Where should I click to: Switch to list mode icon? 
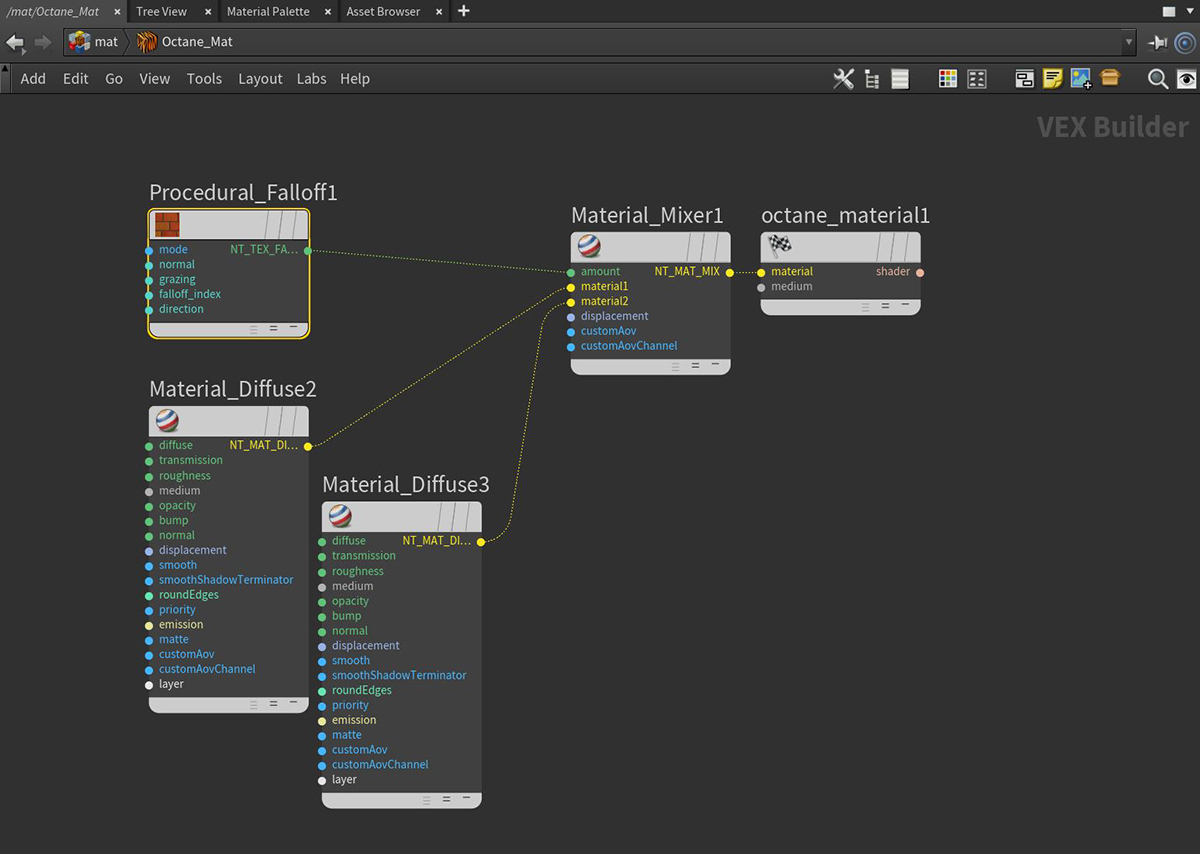[900, 79]
